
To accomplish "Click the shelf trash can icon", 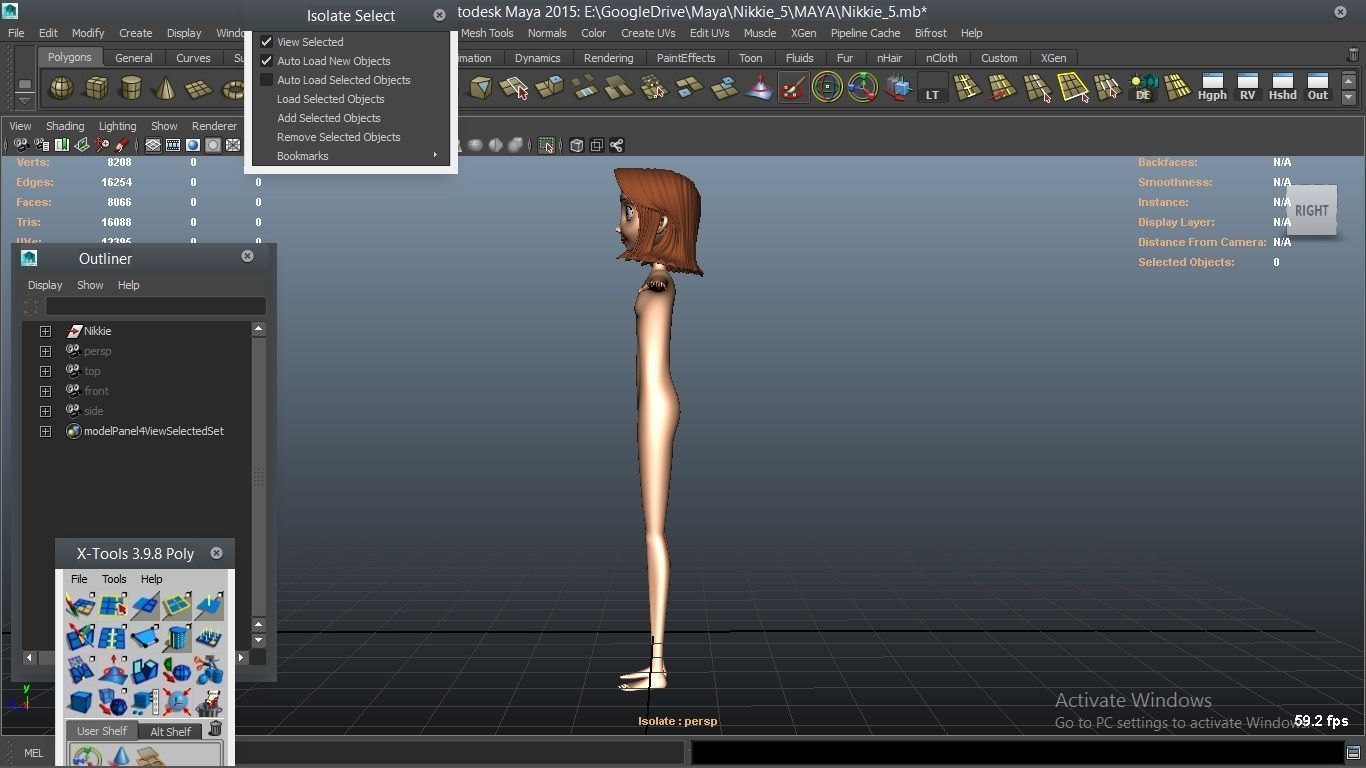I will pyautogui.click(x=1354, y=56).
